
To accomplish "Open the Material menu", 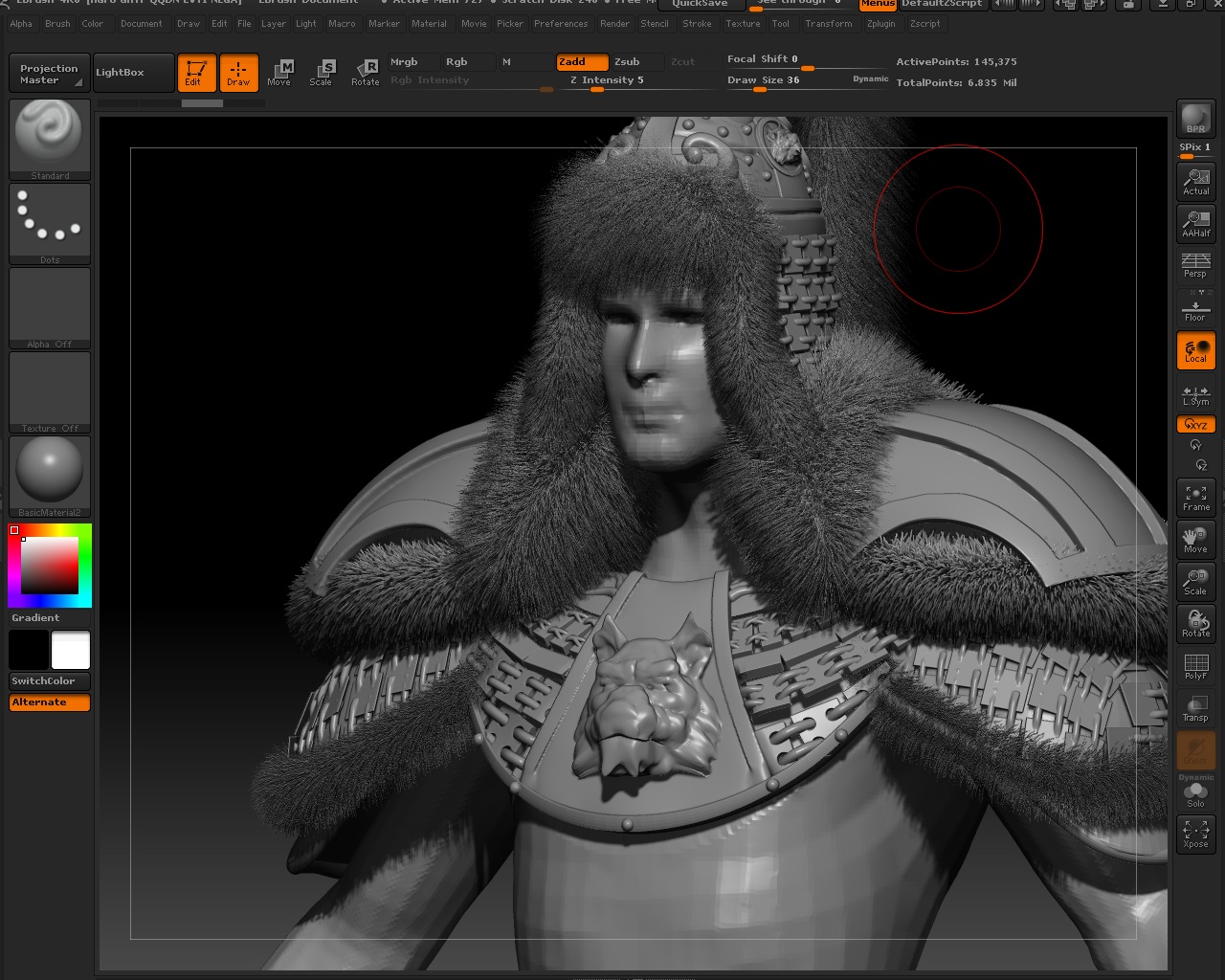I will click(429, 24).
